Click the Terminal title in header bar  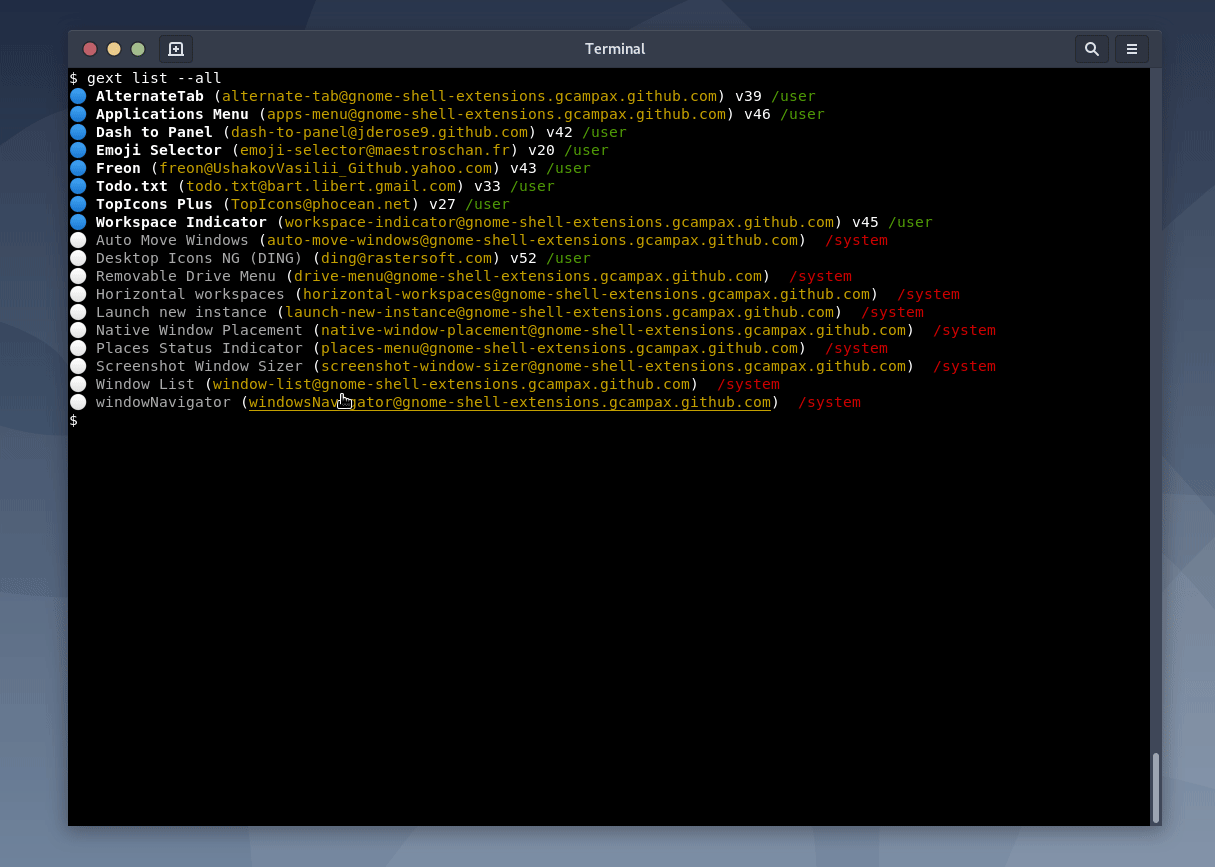click(x=615, y=49)
